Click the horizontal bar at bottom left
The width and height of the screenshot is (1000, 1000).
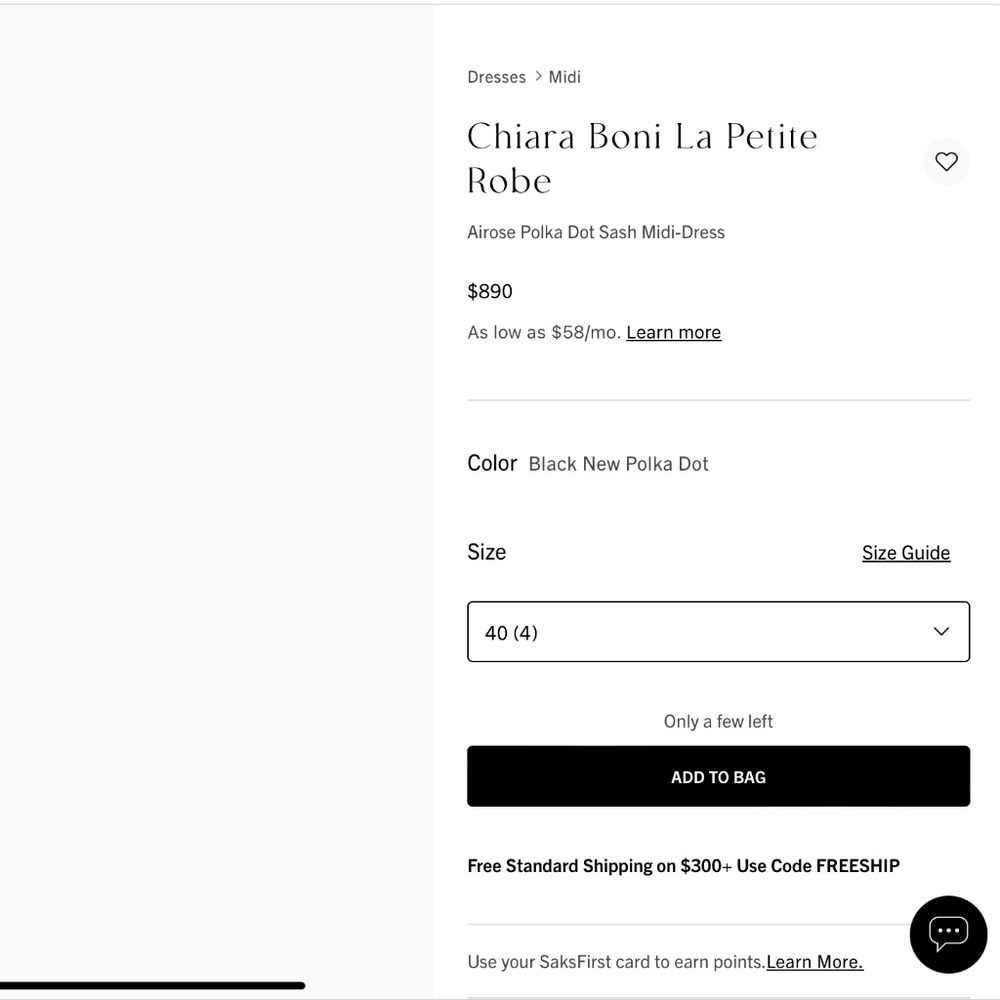(x=152, y=986)
